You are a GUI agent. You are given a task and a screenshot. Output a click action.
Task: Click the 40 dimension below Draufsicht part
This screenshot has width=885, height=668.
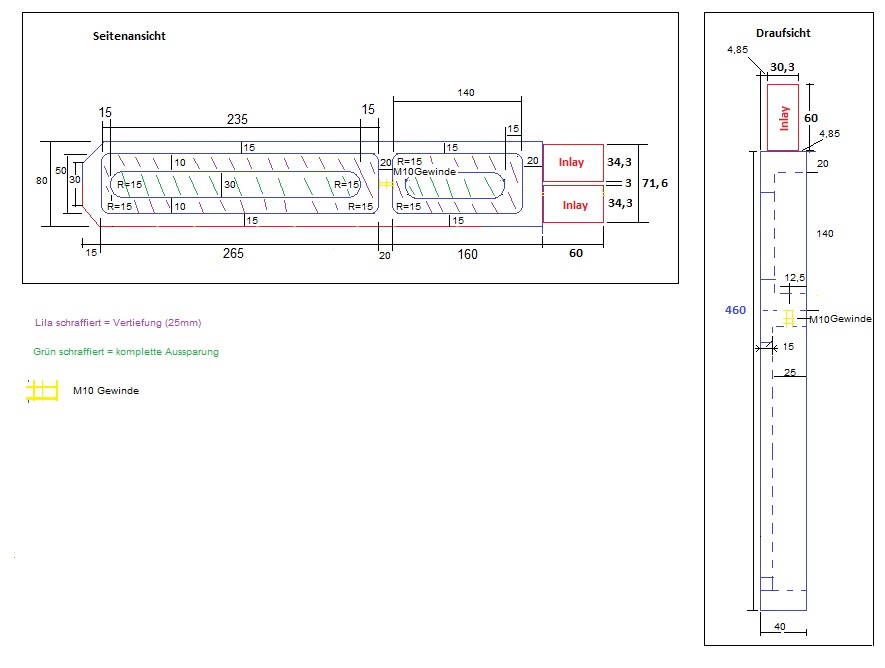[782, 629]
